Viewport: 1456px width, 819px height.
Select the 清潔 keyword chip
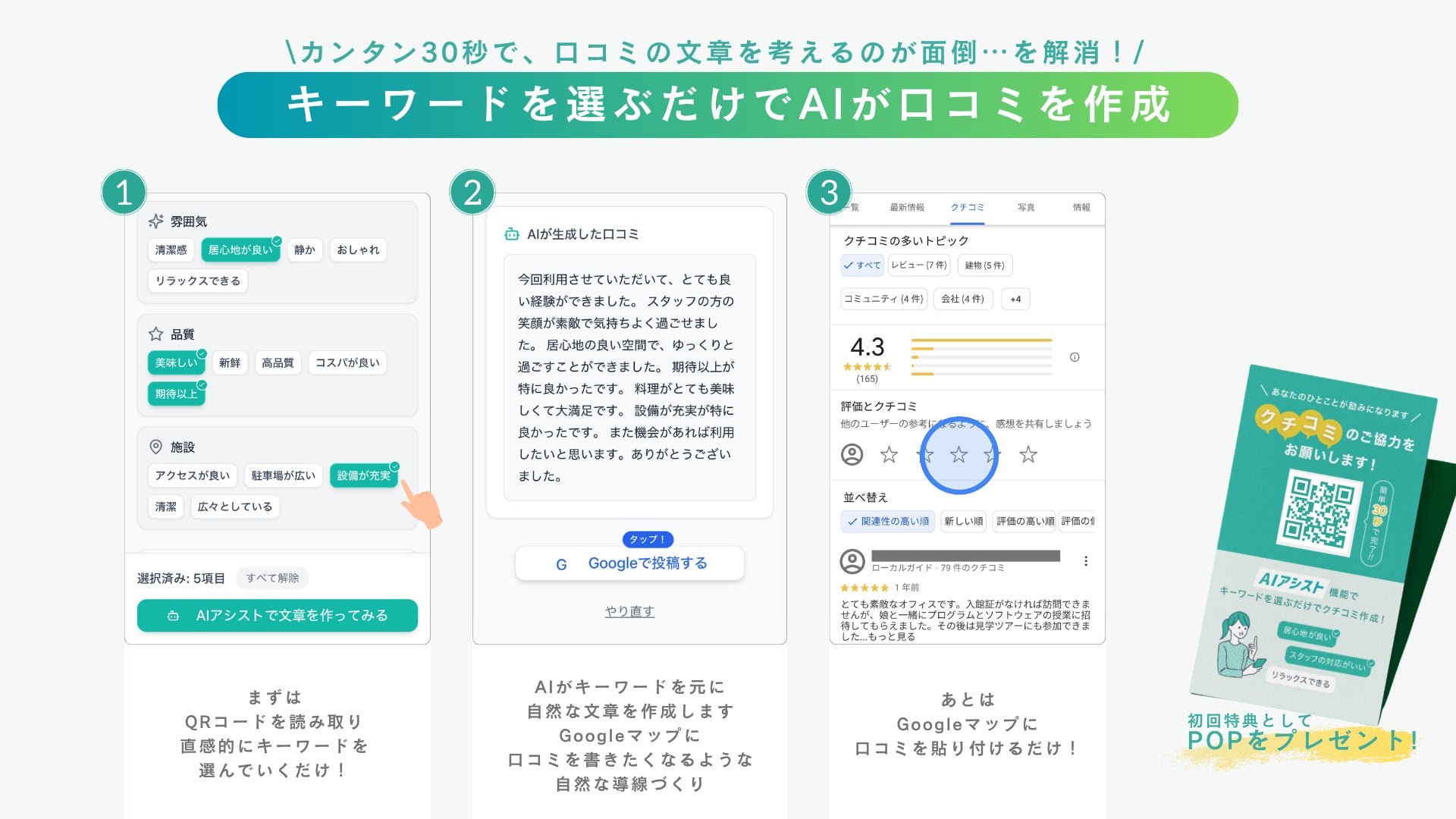tap(166, 507)
